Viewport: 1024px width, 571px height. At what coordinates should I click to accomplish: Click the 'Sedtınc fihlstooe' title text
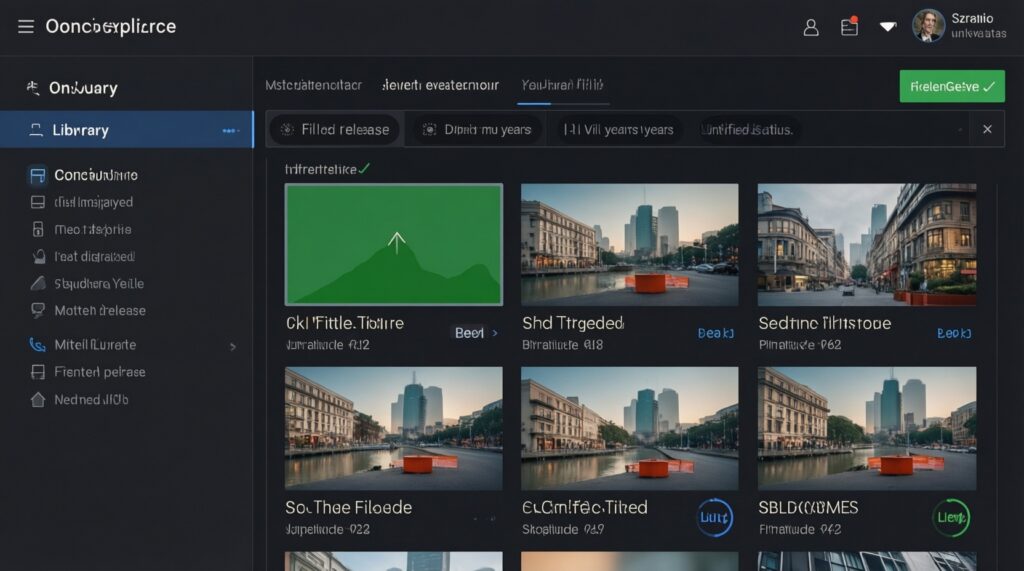825,323
